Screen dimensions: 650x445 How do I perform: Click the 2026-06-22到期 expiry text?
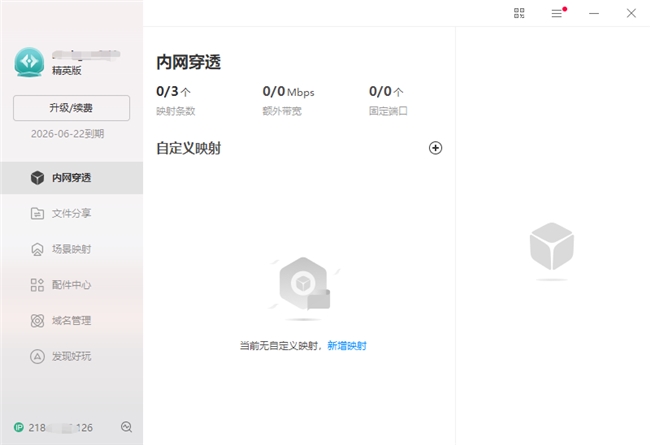point(68,134)
